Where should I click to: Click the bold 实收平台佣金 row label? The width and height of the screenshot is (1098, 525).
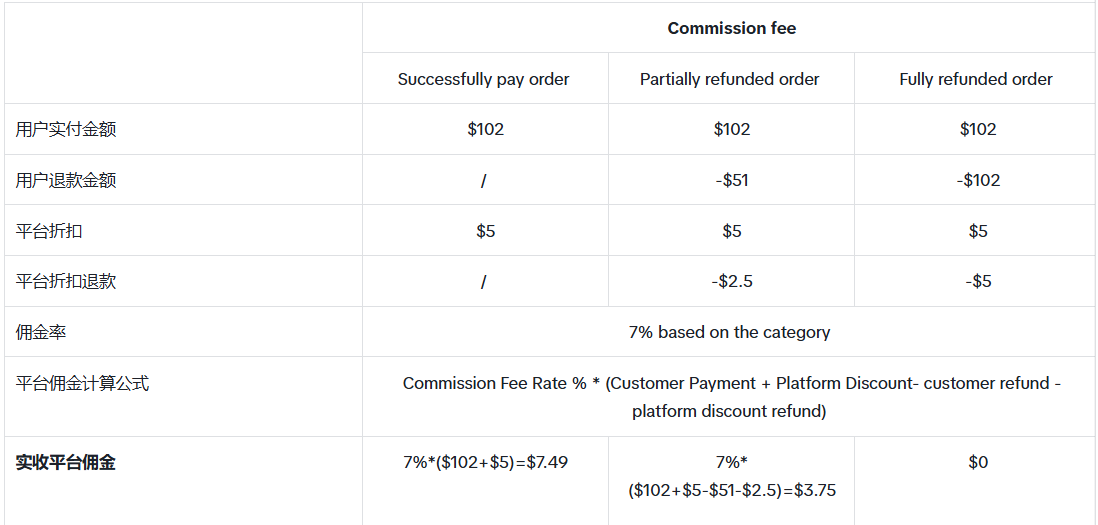(x=66, y=463)
